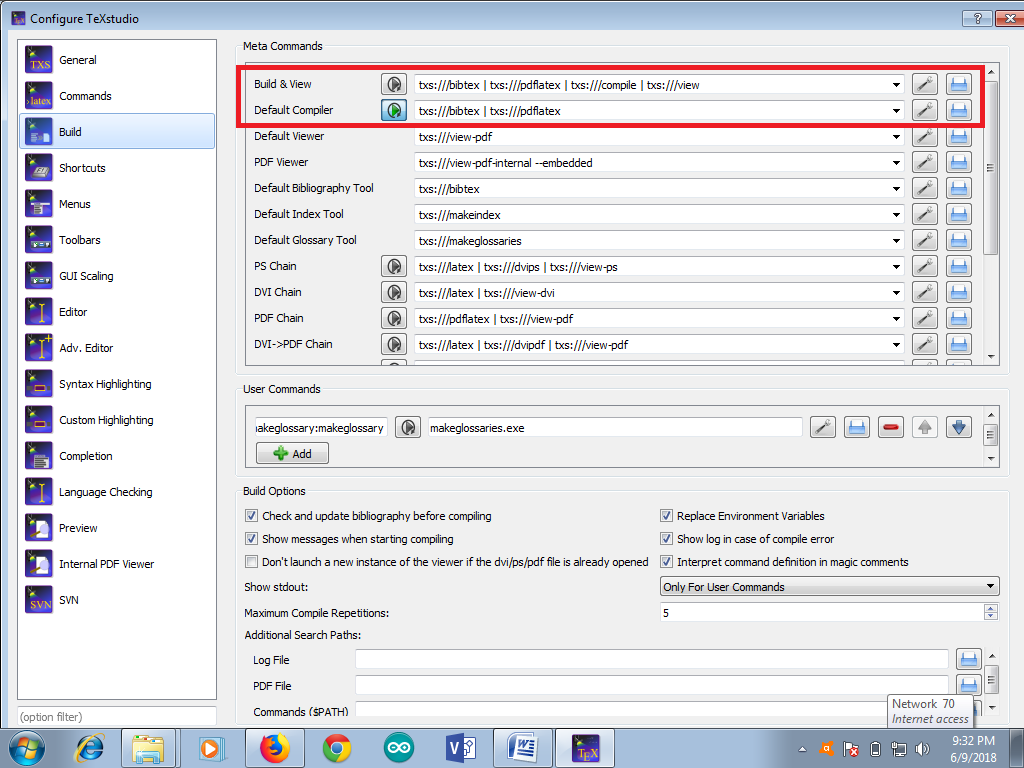Open the Editor settings page
This screenshot has height=768, width=1024.
pyautogui.click(x=117, y=312)
